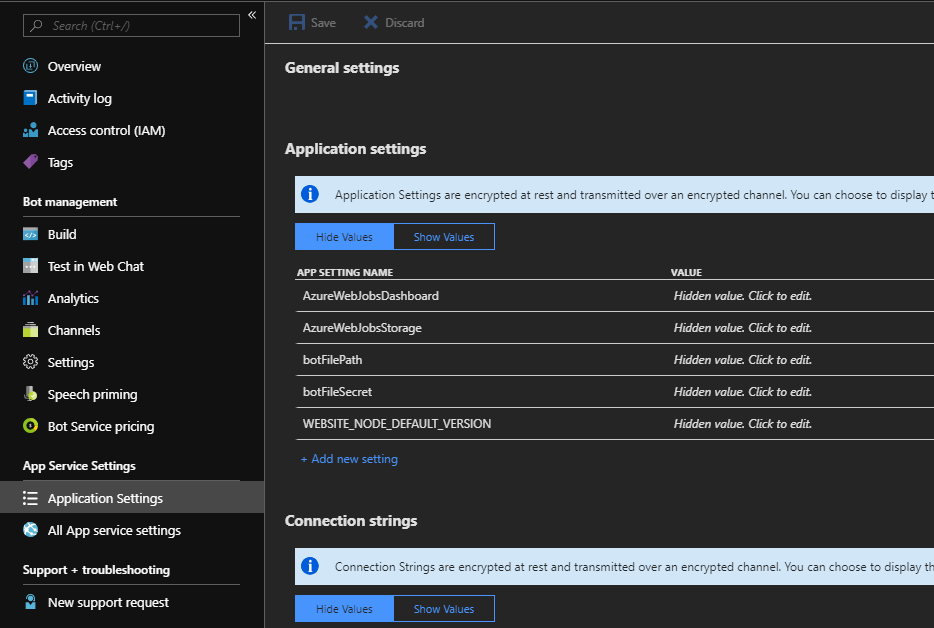Screen dimensions: 934x628
Task: View the Analytics blade
Action: pos(74,298)
